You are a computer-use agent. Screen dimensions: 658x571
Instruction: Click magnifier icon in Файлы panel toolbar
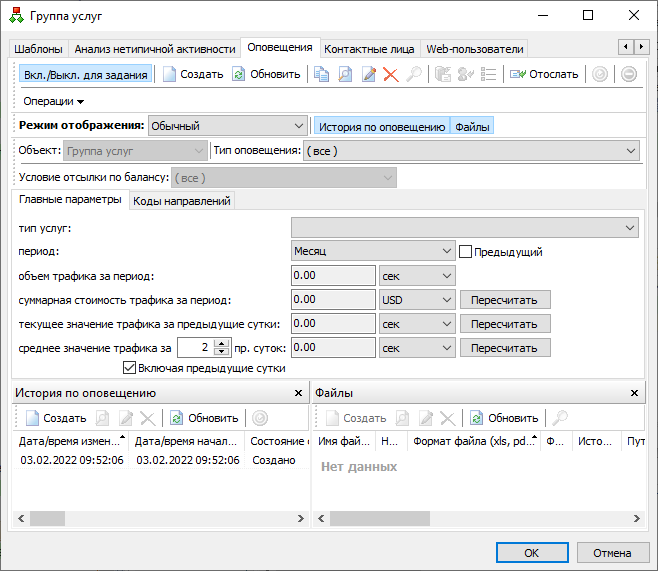[560, 418]
